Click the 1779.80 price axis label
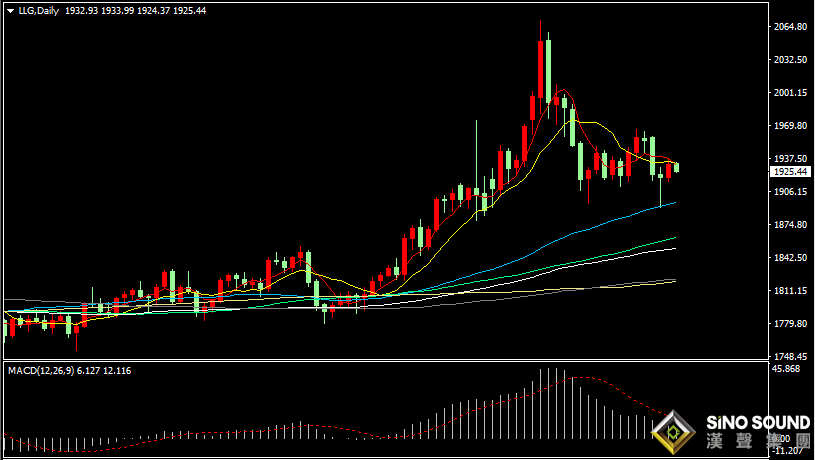Image resolution: width=815 pixels, height=460 pixels. [x=791, y=324]
